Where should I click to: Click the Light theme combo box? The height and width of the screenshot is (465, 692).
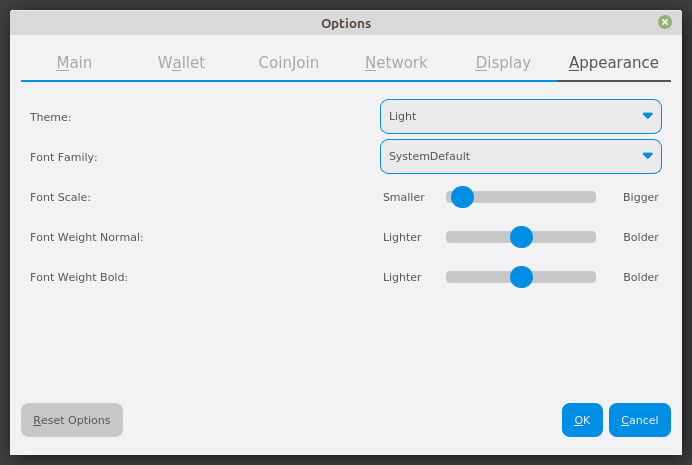pos(510,116)
